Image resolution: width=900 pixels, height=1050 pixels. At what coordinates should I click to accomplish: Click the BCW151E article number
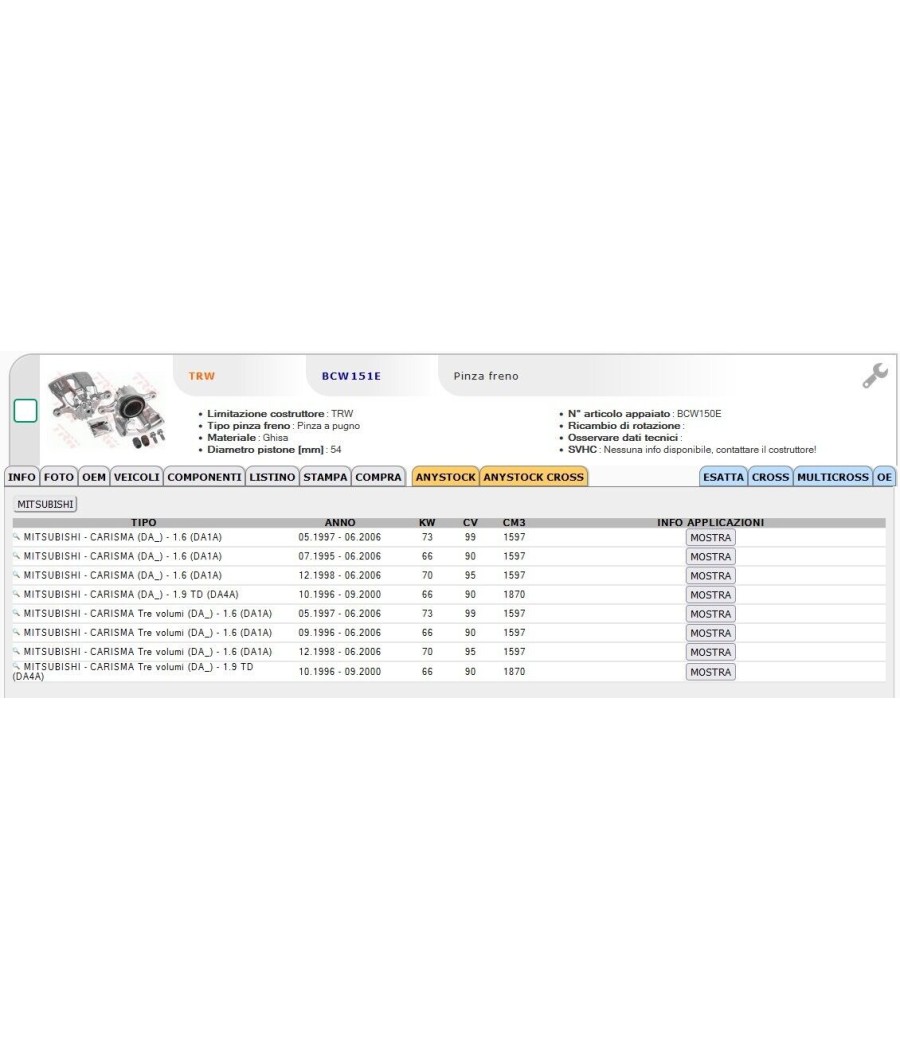tap(351, 376)
